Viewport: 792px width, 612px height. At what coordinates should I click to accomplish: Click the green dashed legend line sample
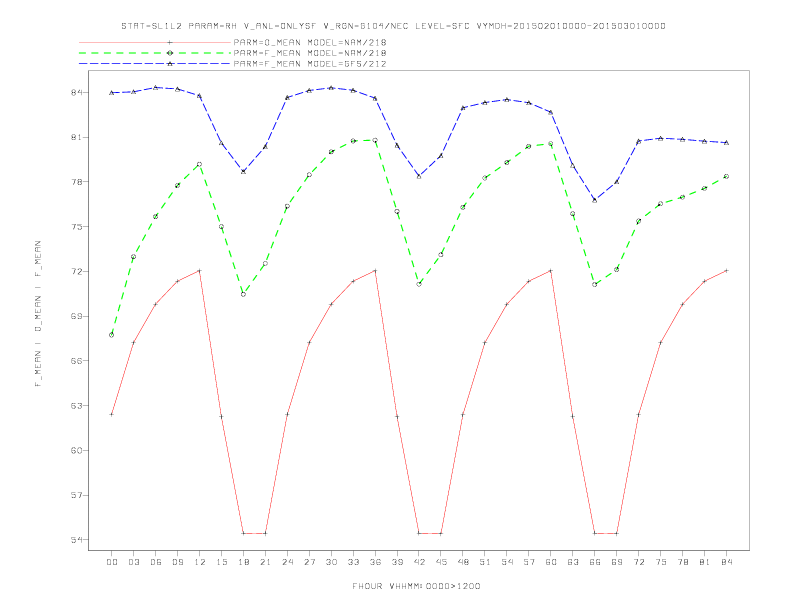point(155,53)
